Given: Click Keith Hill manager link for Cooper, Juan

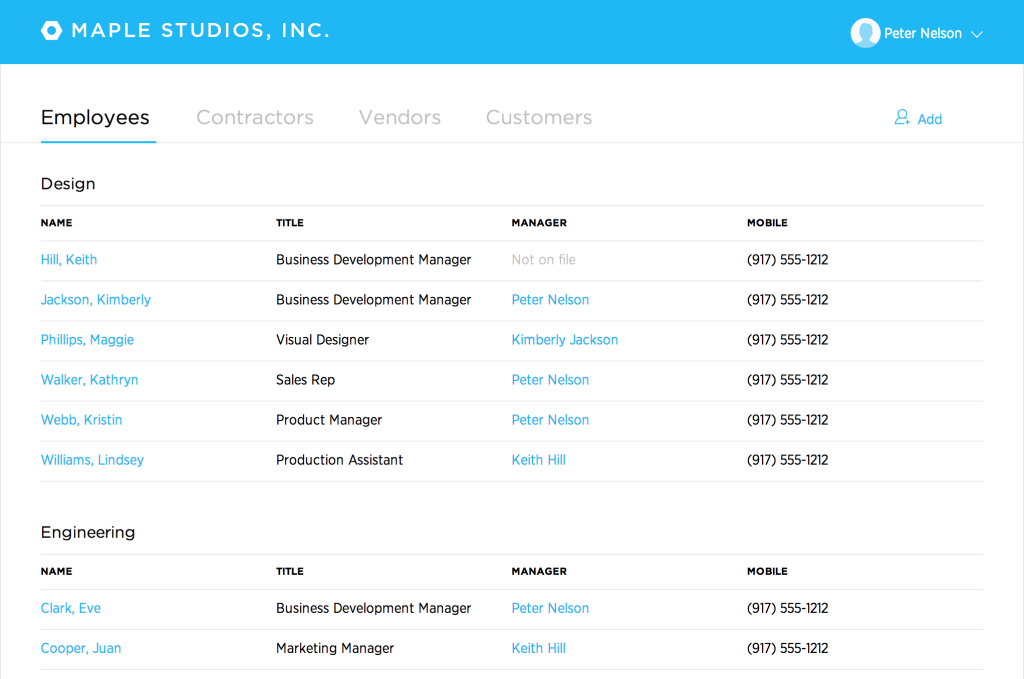Looking at the screenshot, I should 538,647.
